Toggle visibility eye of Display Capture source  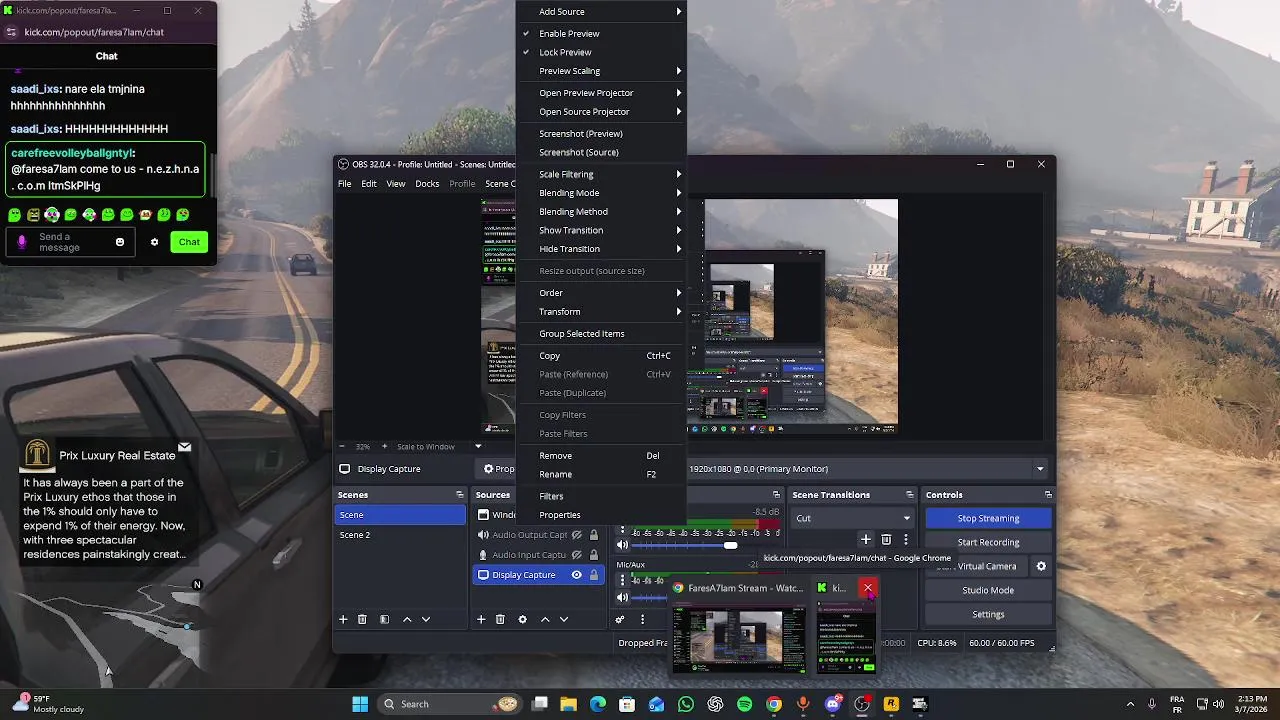576,575
